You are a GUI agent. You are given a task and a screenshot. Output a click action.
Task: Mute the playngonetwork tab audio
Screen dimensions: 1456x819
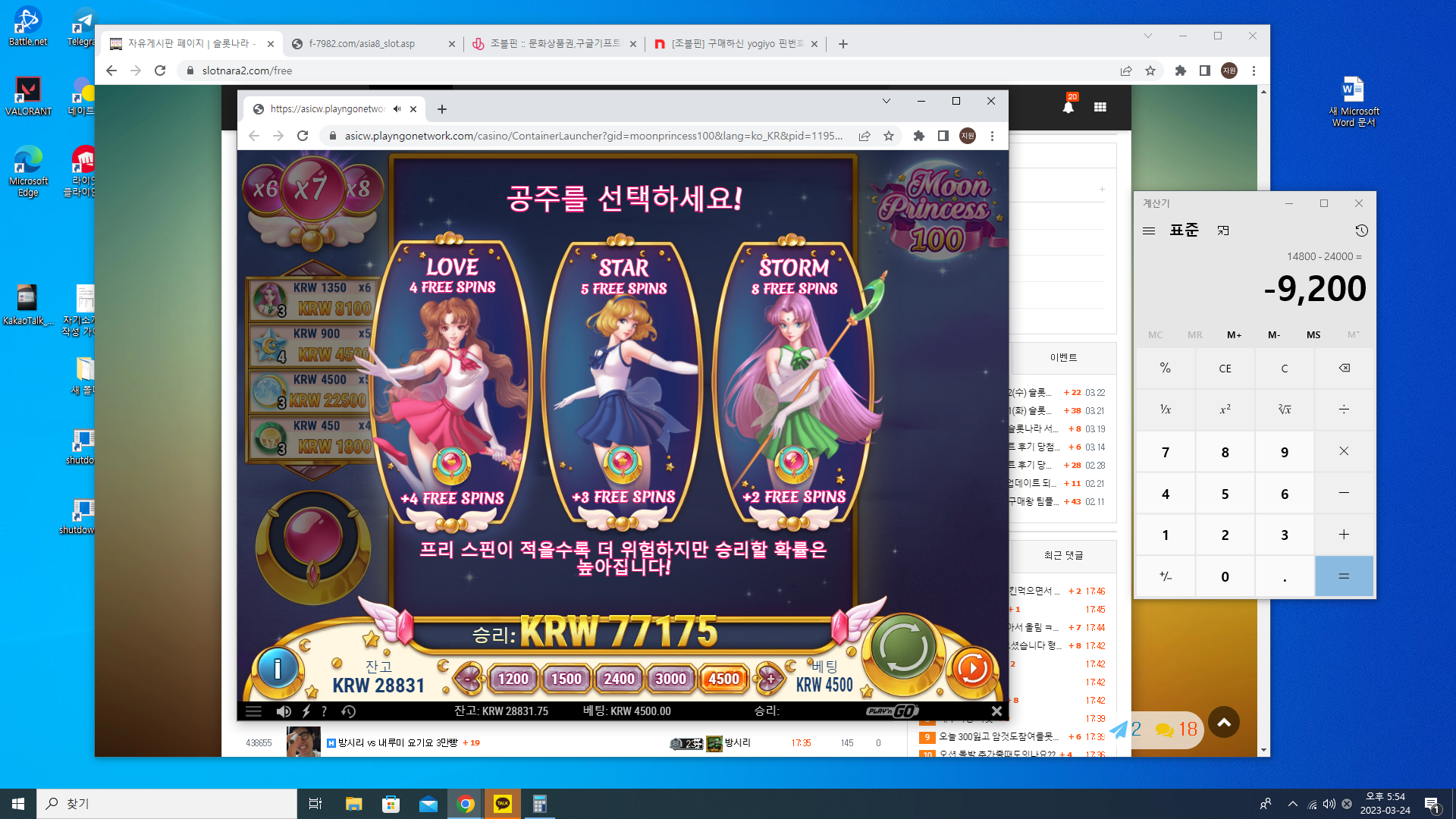coord(397,109)
